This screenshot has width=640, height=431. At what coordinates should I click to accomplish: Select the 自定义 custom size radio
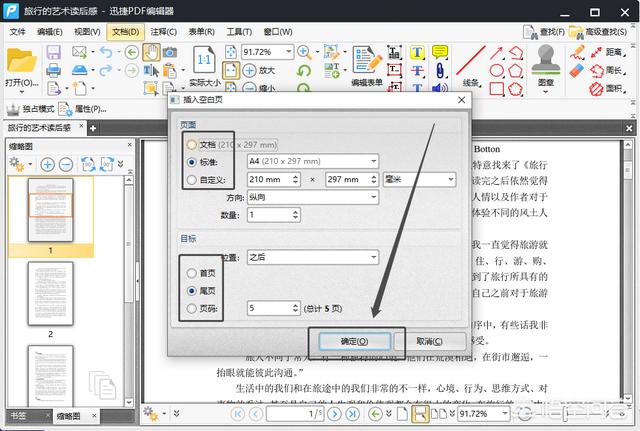[191, 180]
